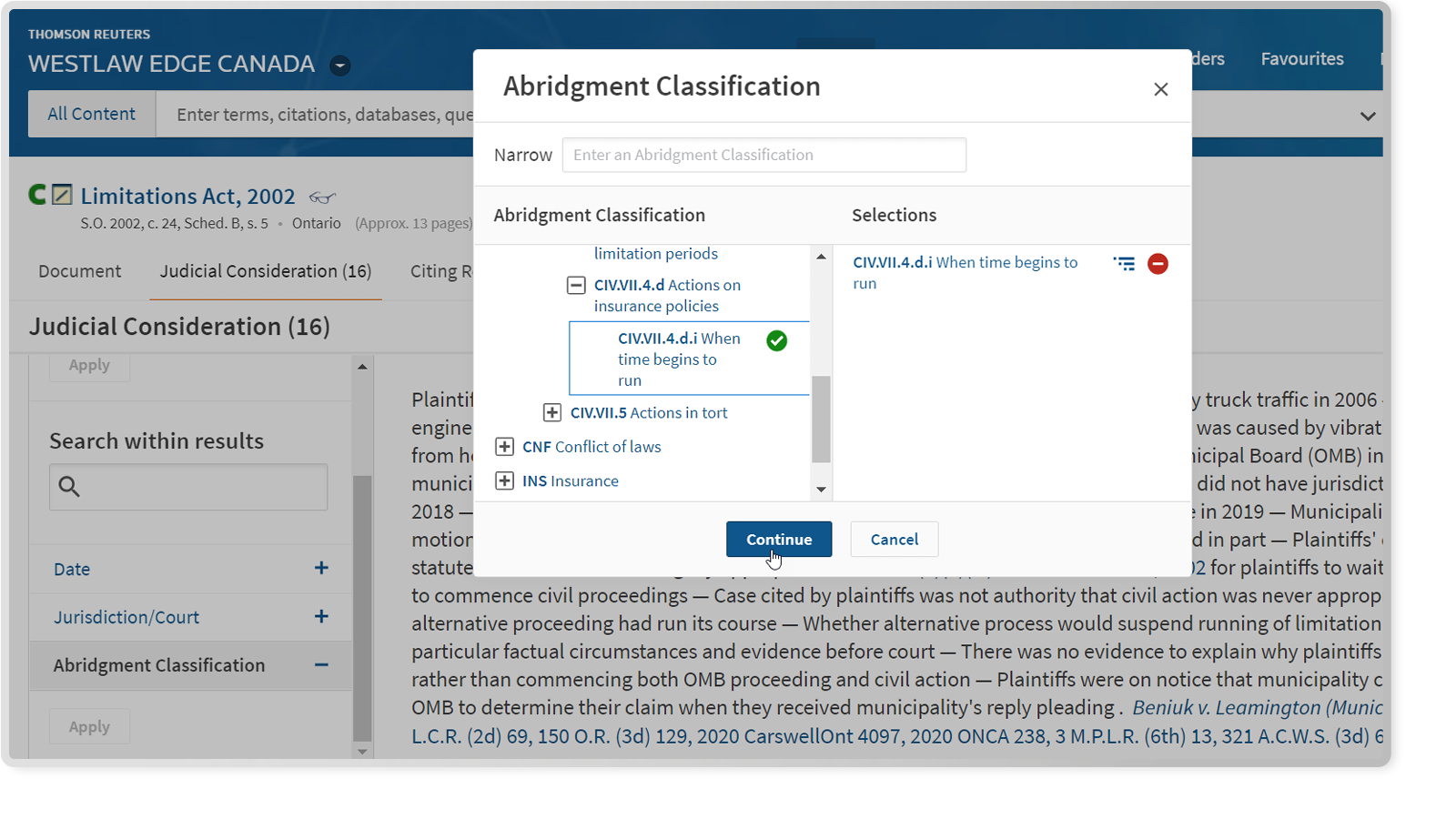The image size is (1456, 819).
Task: Switch to Judicial Consideration (16) tab
Action: (266, 271)
